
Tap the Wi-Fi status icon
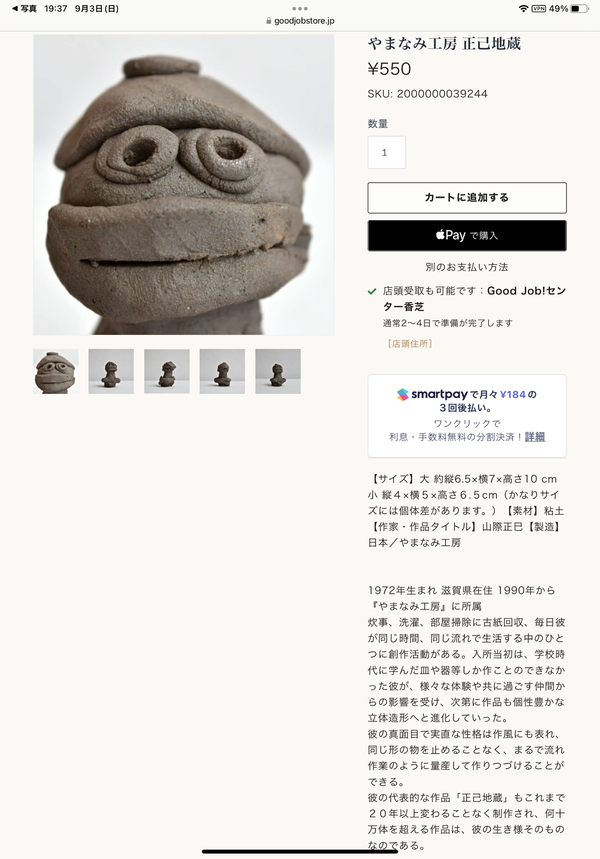click(x=523, y=9)
